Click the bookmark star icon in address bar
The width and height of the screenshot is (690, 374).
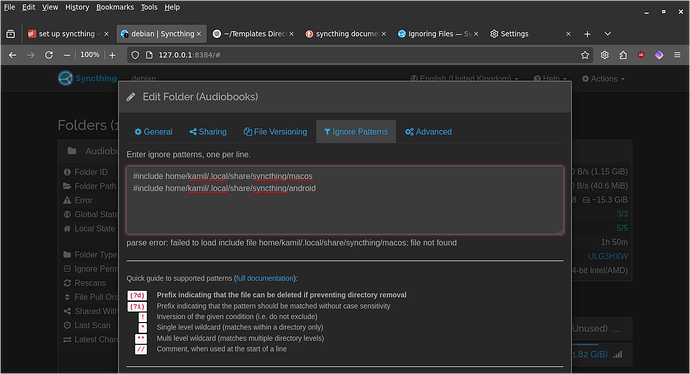click(x=585, y=55)
